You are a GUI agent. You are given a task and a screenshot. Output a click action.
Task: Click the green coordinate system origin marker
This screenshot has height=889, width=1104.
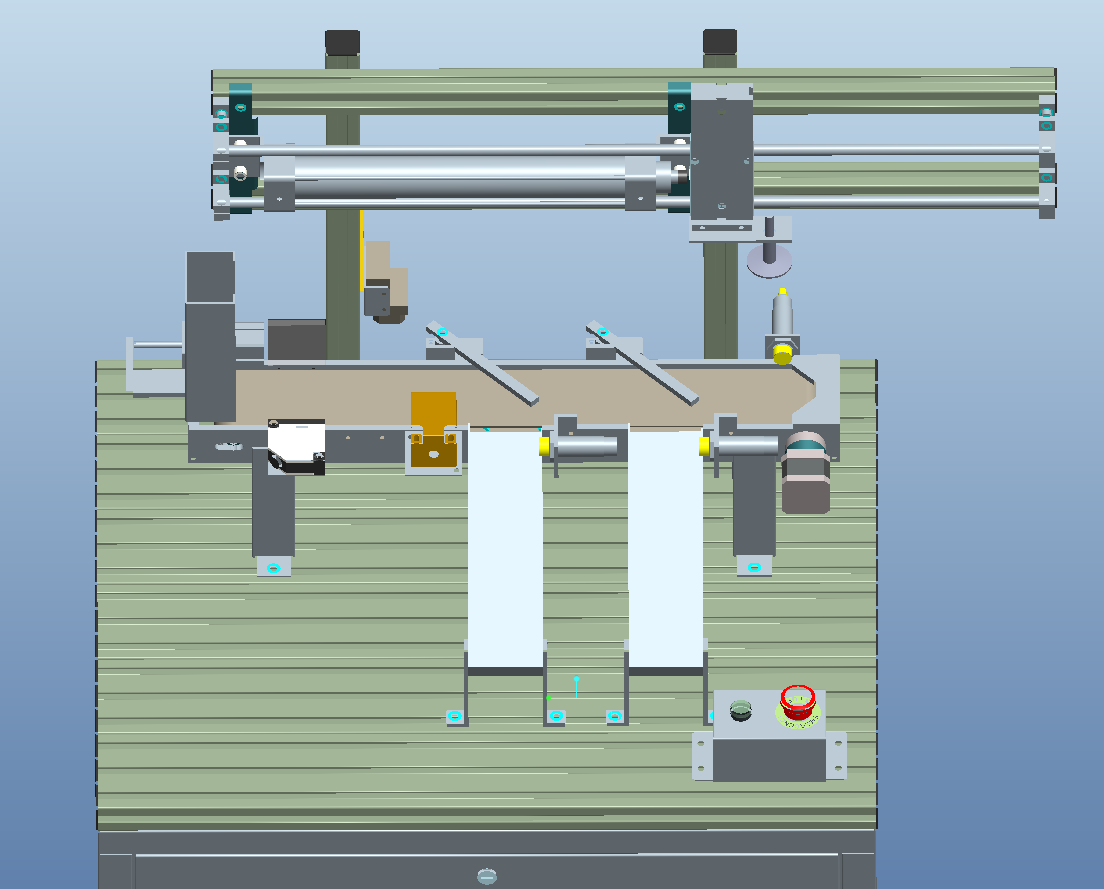pos(549,698)
